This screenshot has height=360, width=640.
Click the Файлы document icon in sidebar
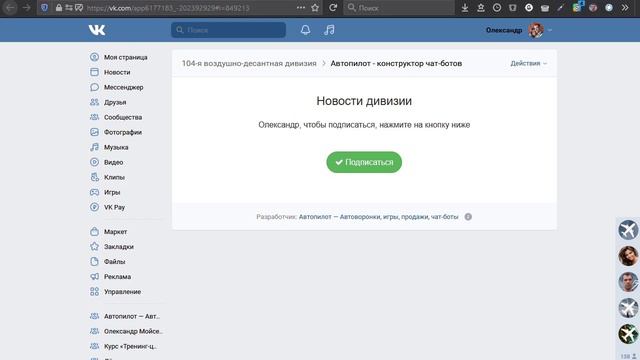(x=94, y=262)
